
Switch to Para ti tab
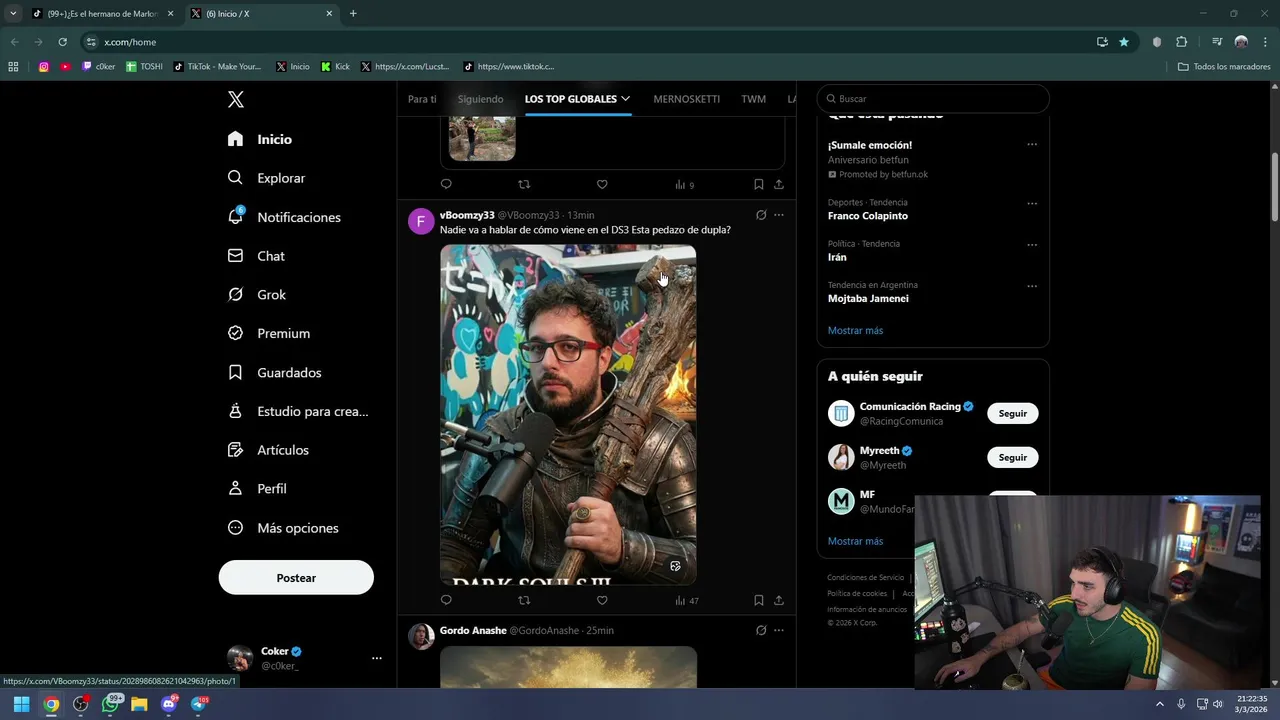click(422, 99)
